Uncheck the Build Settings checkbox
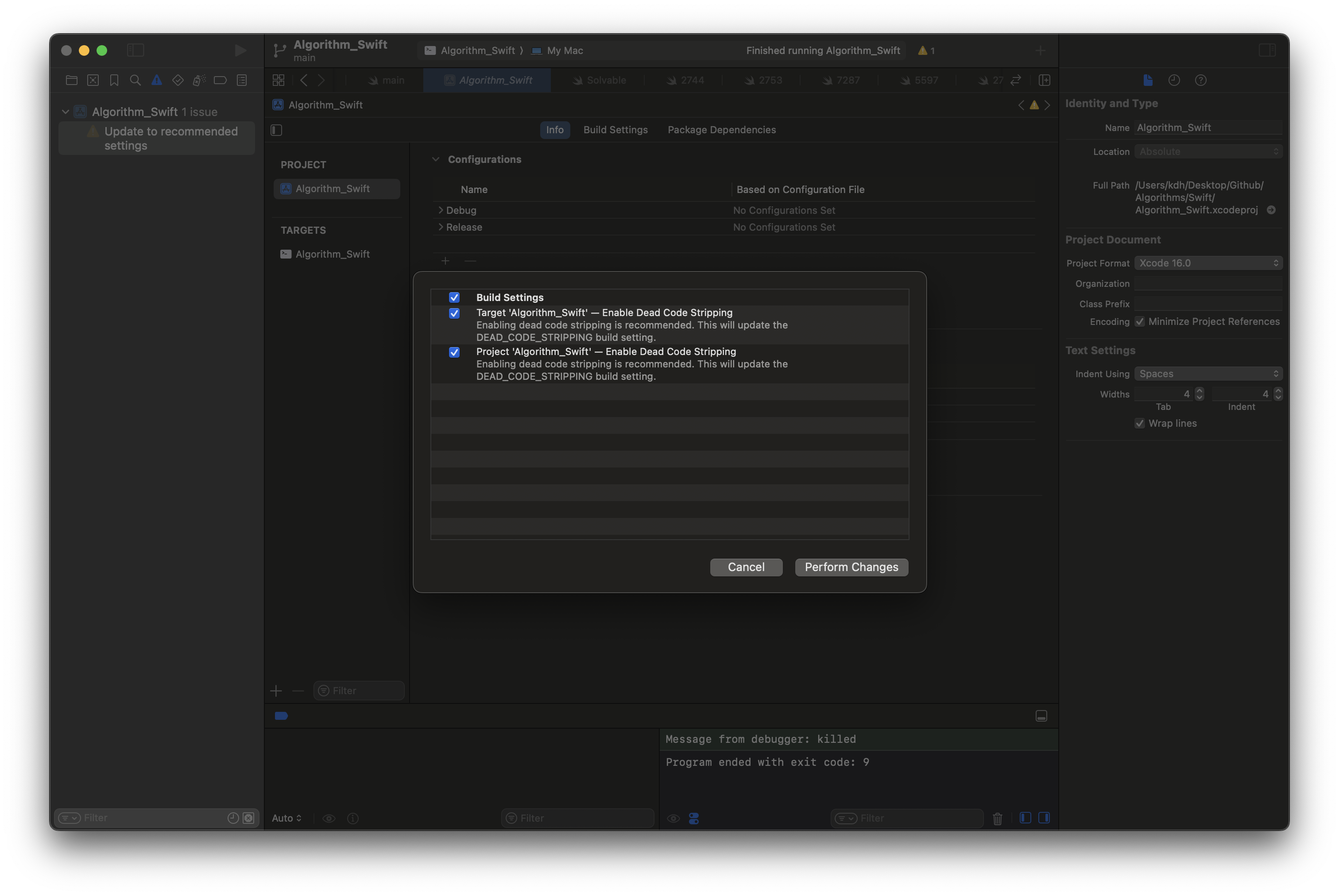 click(454, 297)
